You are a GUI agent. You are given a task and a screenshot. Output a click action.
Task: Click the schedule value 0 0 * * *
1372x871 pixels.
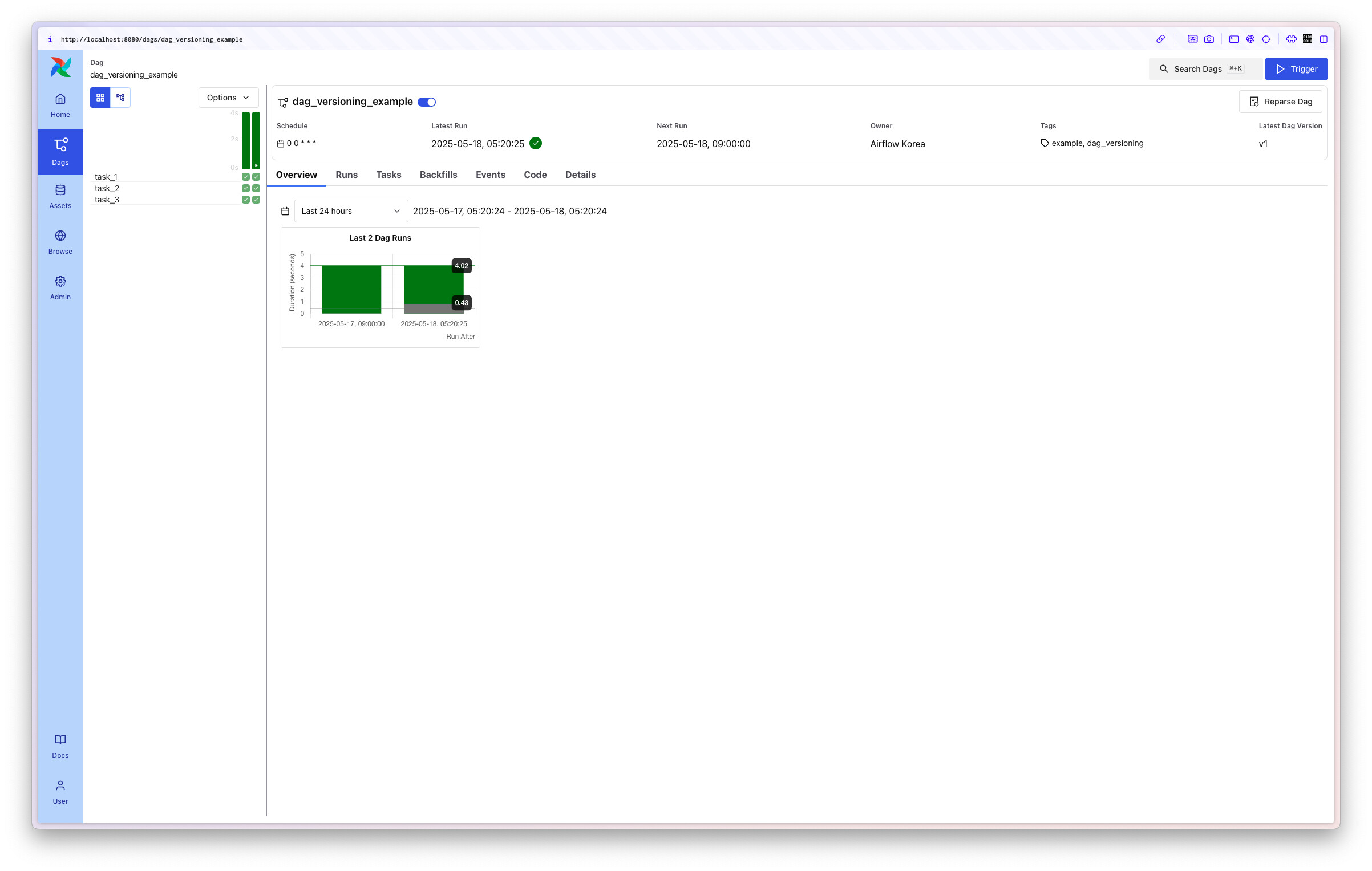click(301, 143)
